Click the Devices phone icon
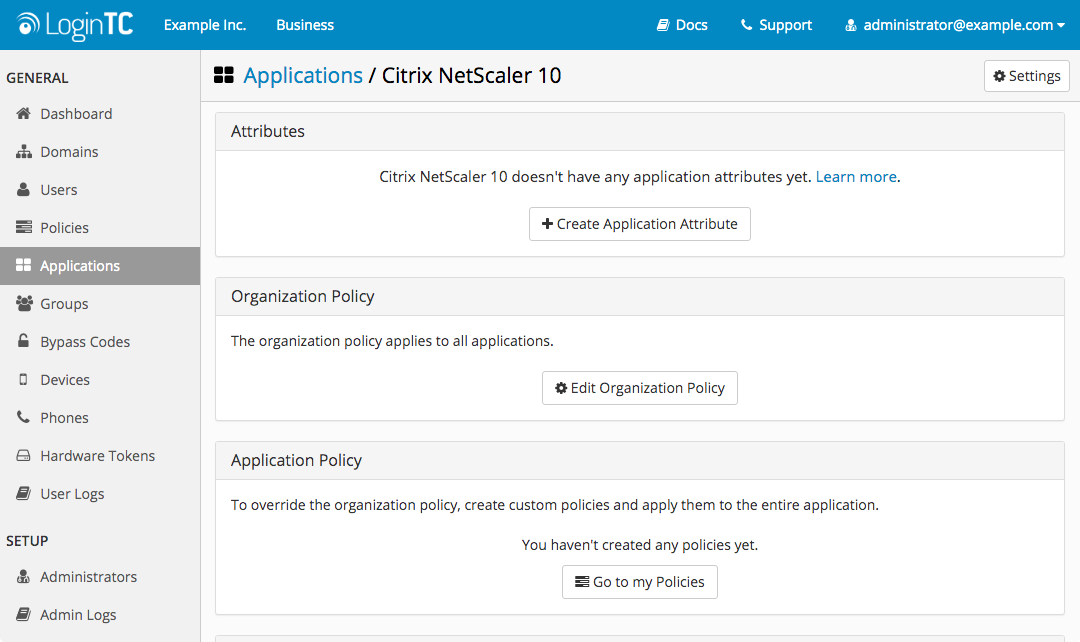The width and height of the screenshot is (1080, 642). click(x=23, y=380)
